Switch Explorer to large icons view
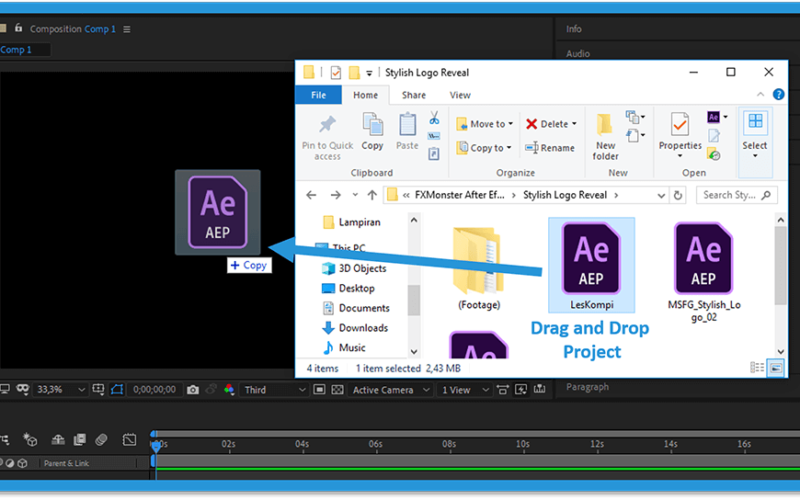800x500 pixels. (776, 368)
